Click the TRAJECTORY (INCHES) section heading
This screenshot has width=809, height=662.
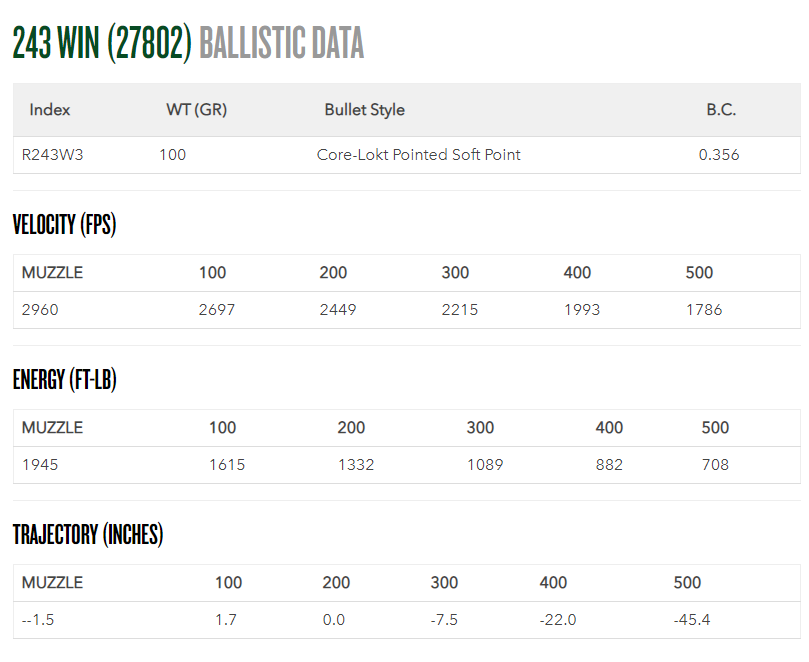tap(88, 535)
